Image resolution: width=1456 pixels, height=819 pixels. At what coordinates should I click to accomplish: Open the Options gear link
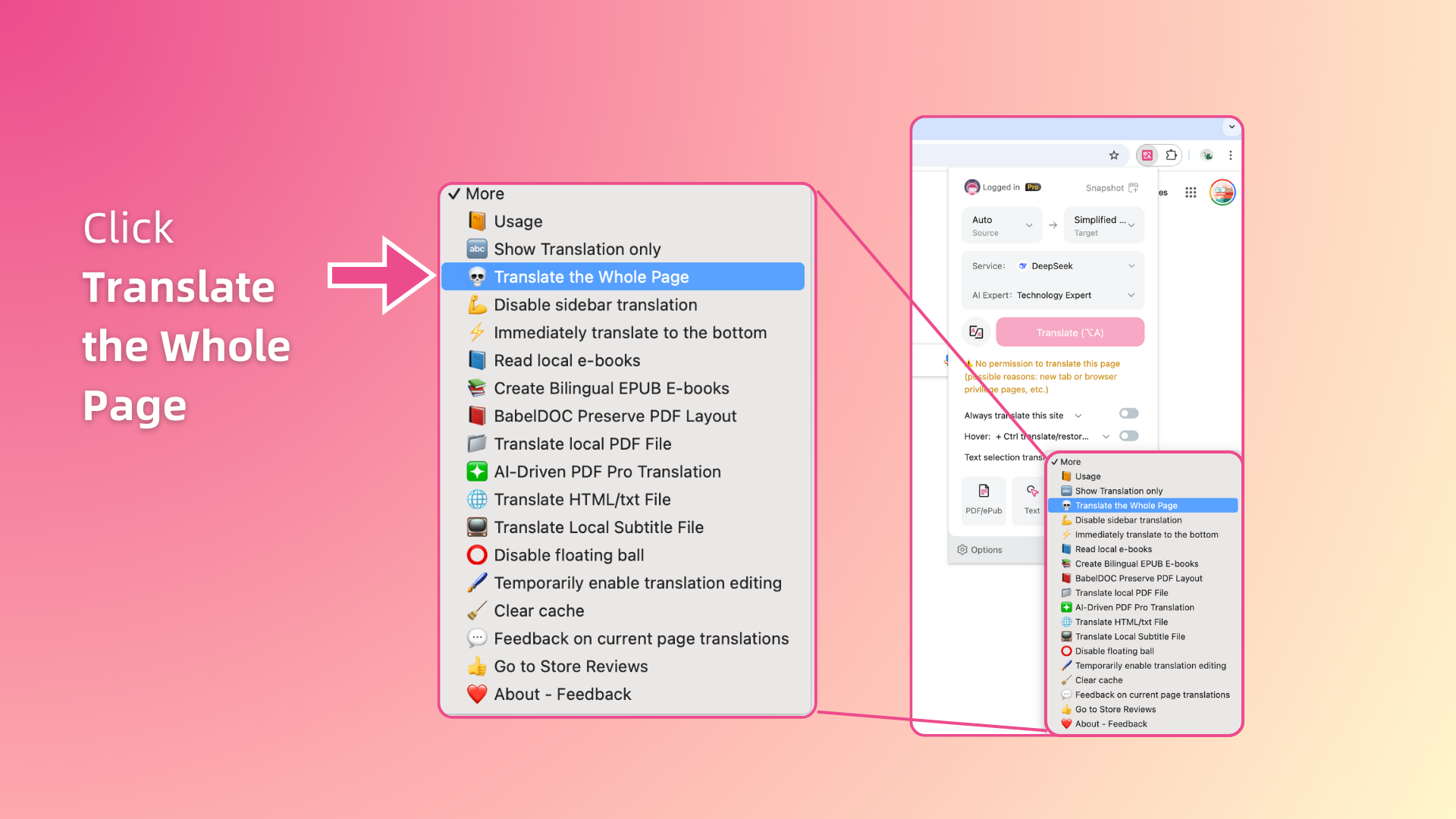(980, 550)
